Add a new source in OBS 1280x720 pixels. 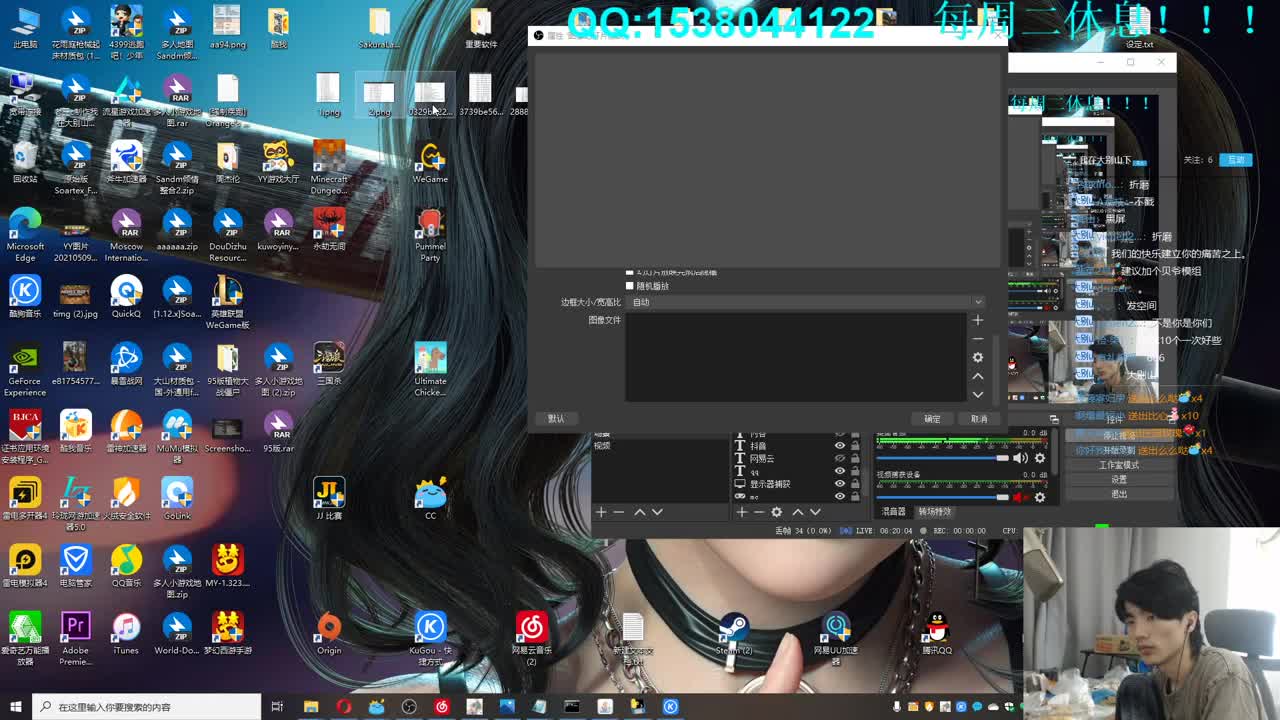tap(742, 512)
